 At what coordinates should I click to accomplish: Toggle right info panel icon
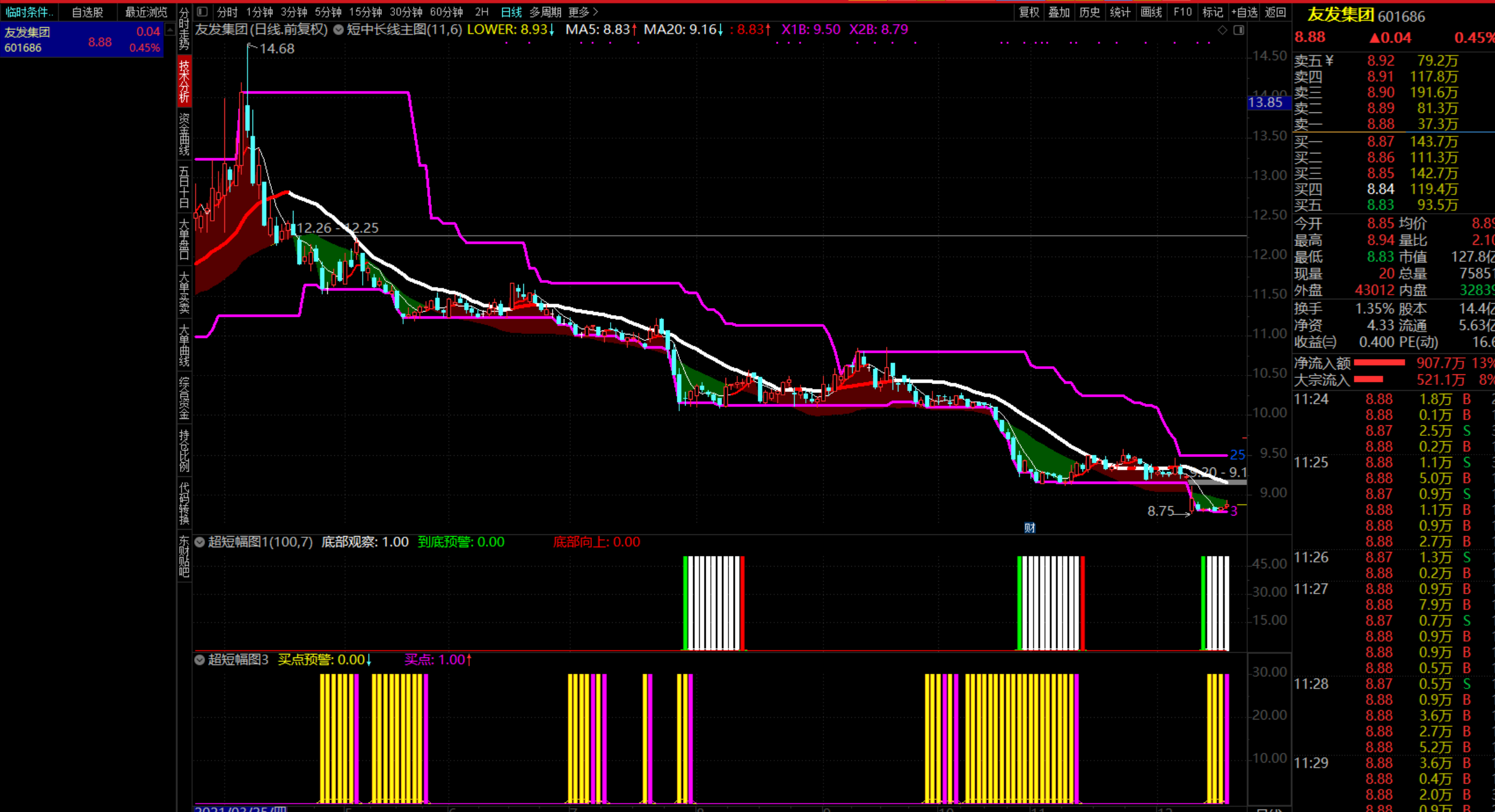tap(1238, 30)
